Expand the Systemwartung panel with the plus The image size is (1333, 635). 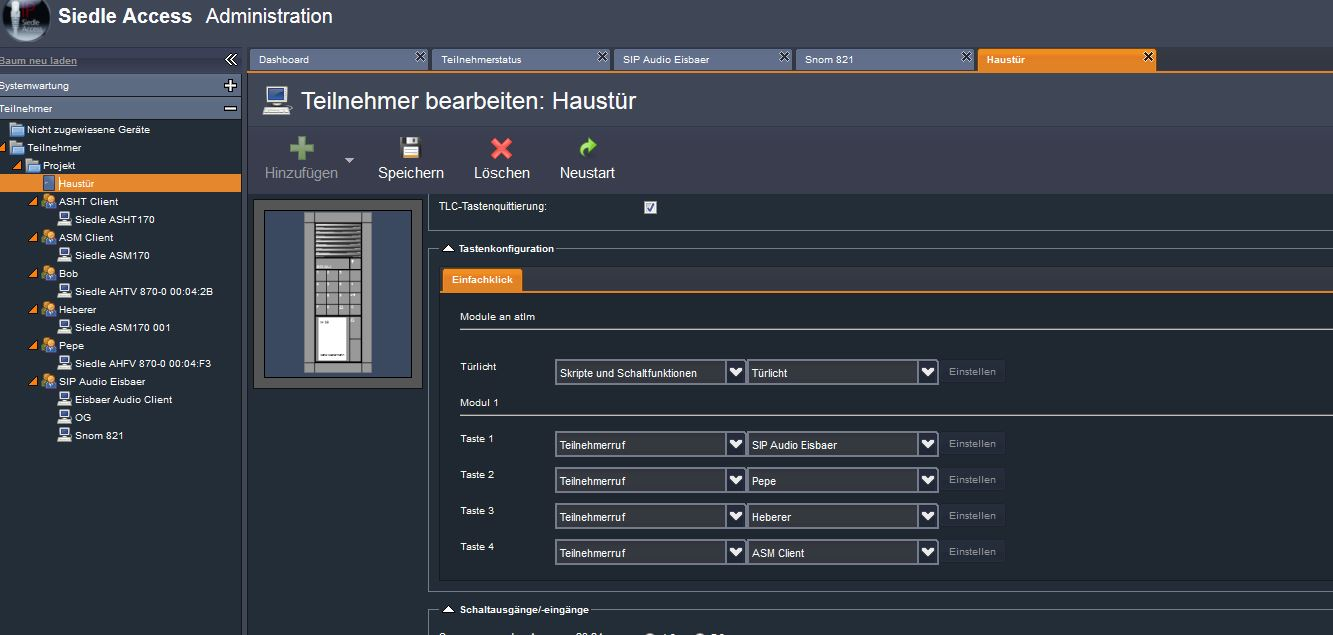tap(231, 86)
